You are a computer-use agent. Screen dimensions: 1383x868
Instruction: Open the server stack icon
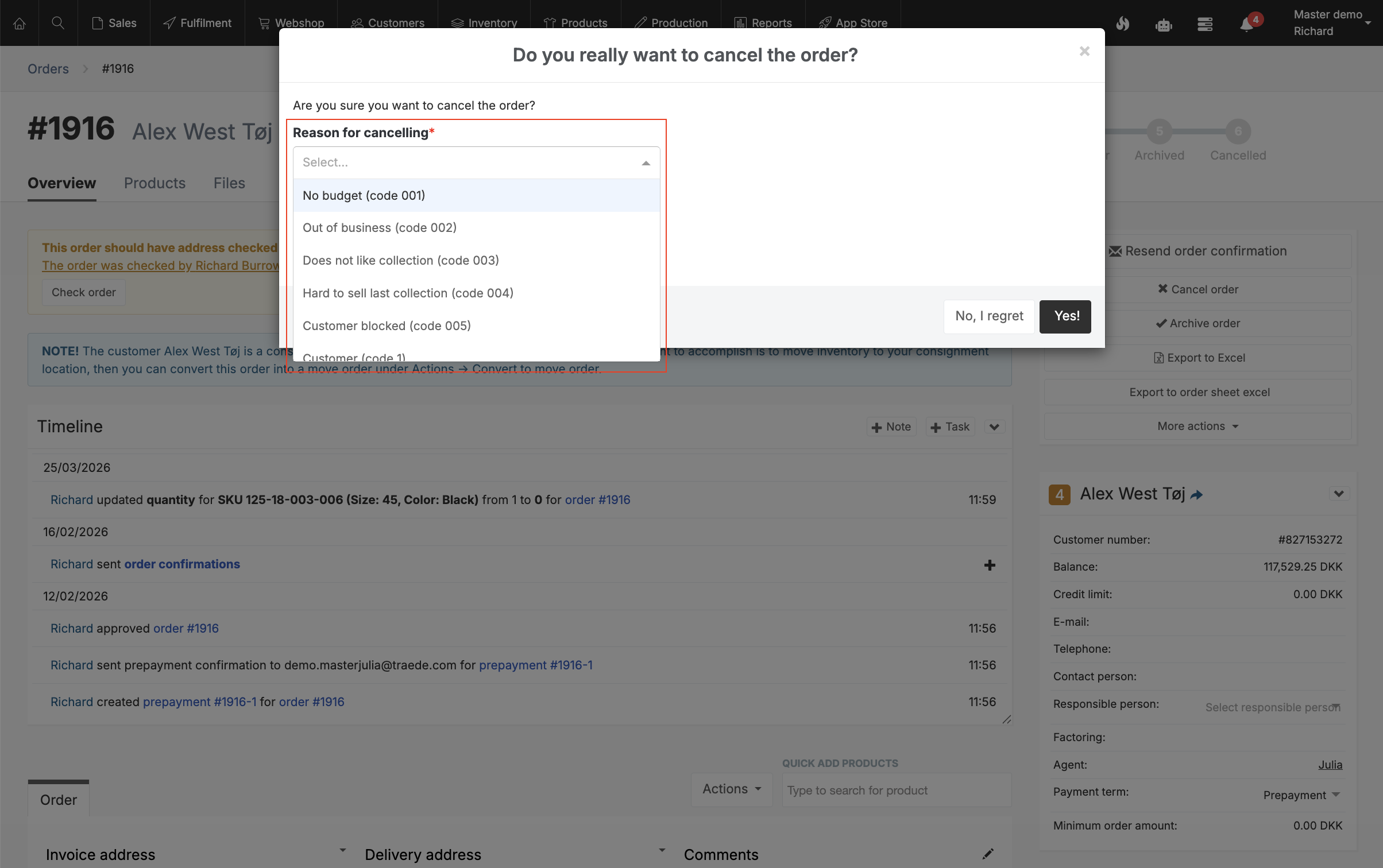pyautogui.click(x=1205, y=24)
